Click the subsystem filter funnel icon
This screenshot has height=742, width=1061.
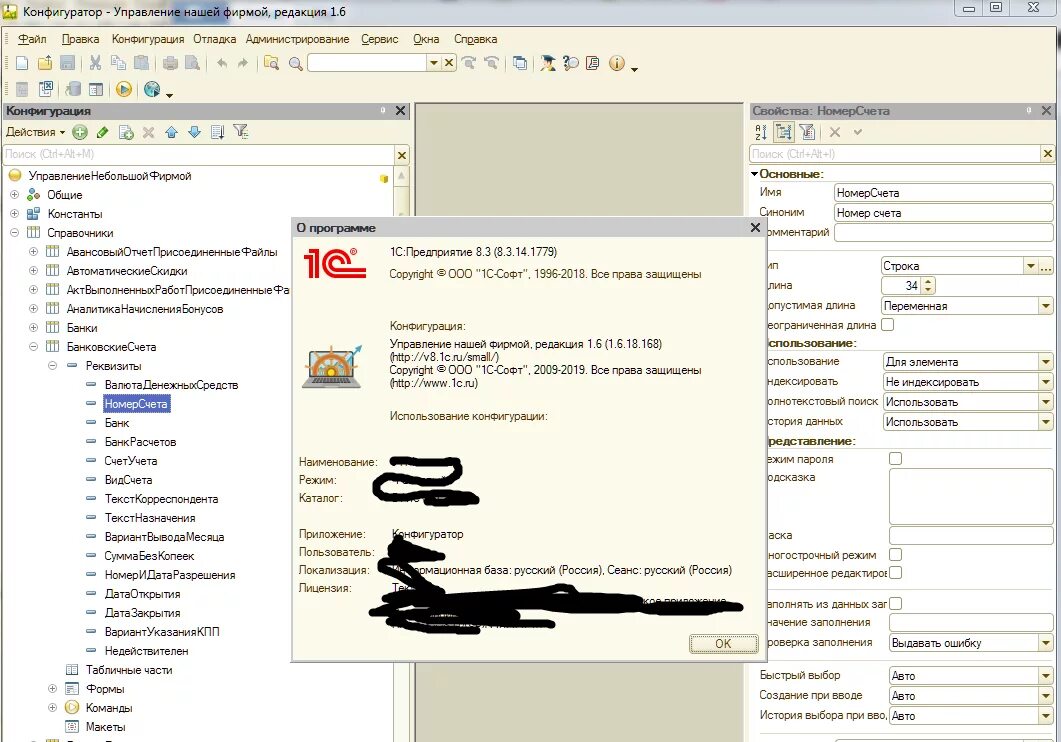point(241,133)
